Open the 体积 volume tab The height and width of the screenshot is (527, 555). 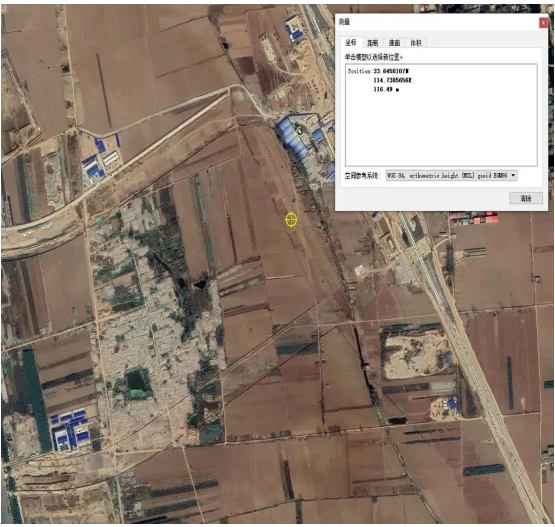point(416,43)
